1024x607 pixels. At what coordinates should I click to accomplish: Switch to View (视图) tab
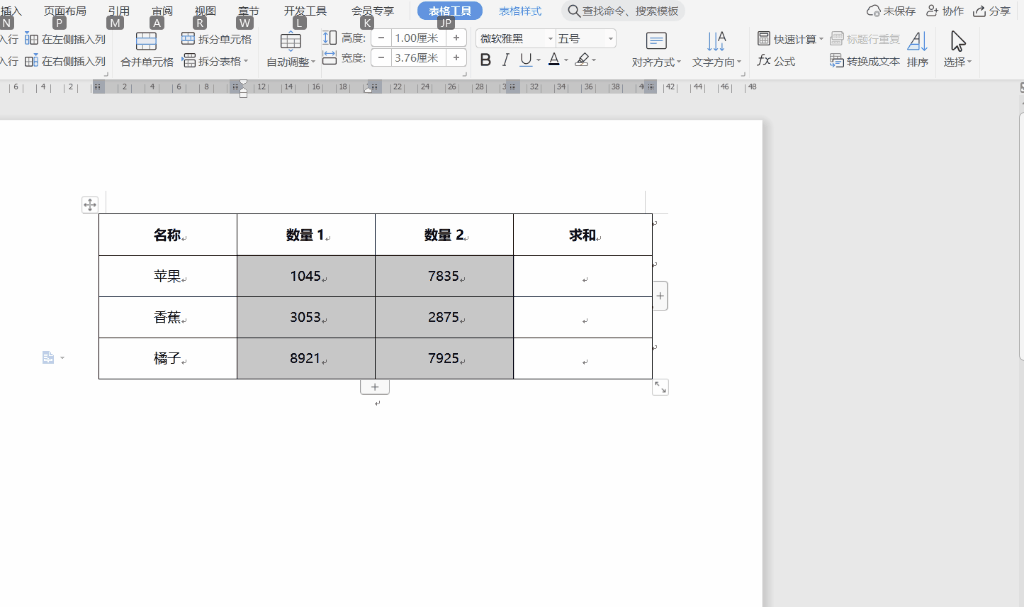pos(205,11)
